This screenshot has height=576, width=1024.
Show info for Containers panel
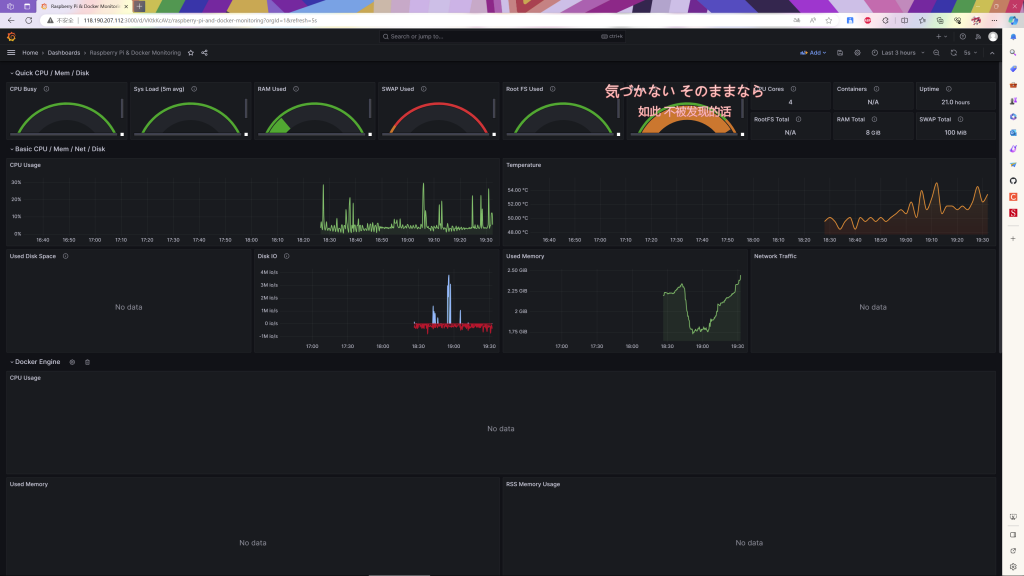(x=876, y=89)
